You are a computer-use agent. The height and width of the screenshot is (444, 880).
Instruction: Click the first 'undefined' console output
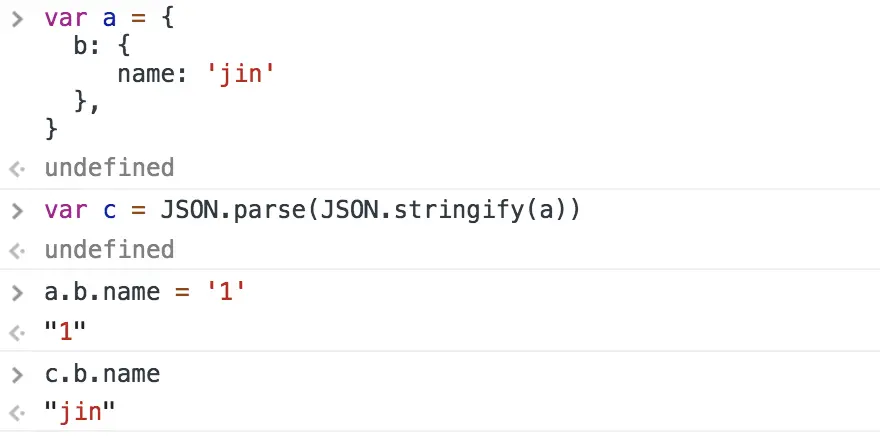(x=109, y=168)
